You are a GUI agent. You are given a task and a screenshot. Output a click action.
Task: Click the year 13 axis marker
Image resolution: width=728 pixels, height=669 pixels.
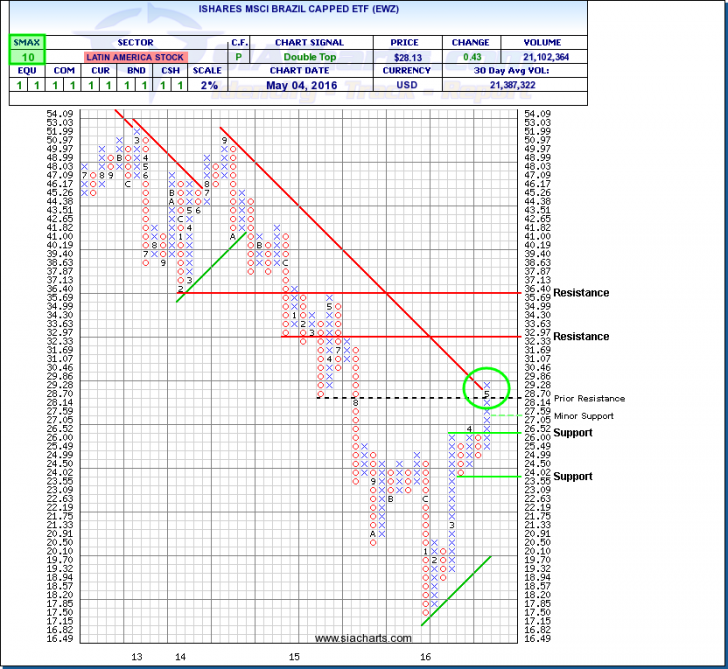pyautogui.click(x=137, y=657)
